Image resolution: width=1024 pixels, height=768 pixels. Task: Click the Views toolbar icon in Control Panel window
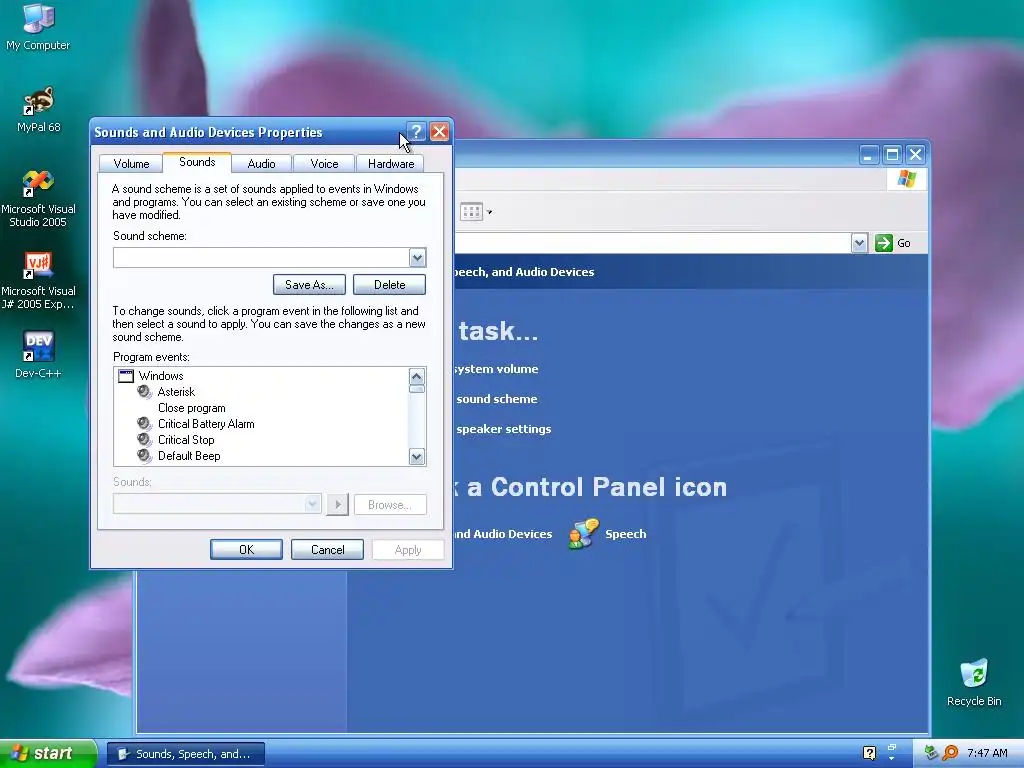point(471,212)
